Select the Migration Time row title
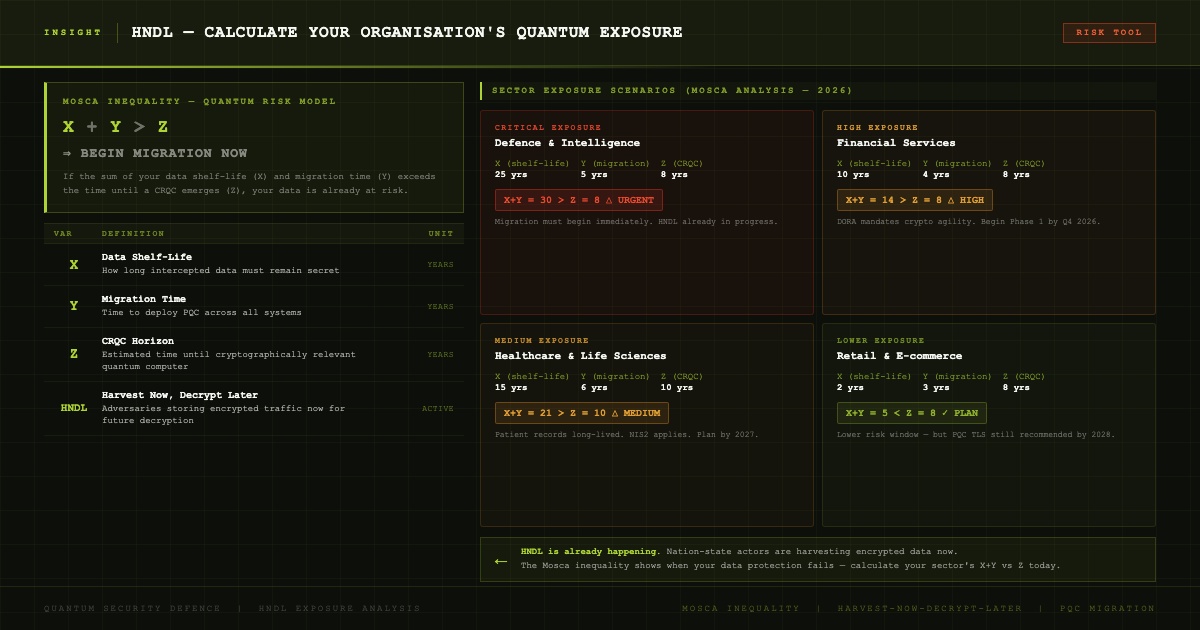 click(144, 299)
